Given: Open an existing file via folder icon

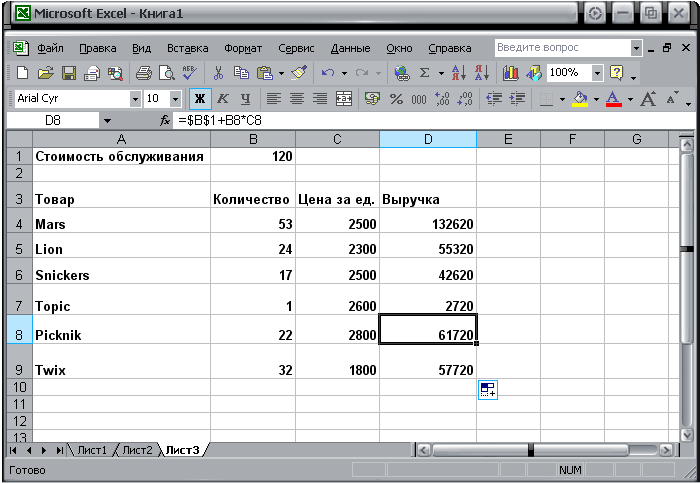Looking at the screenshot, I should point(46,72).
